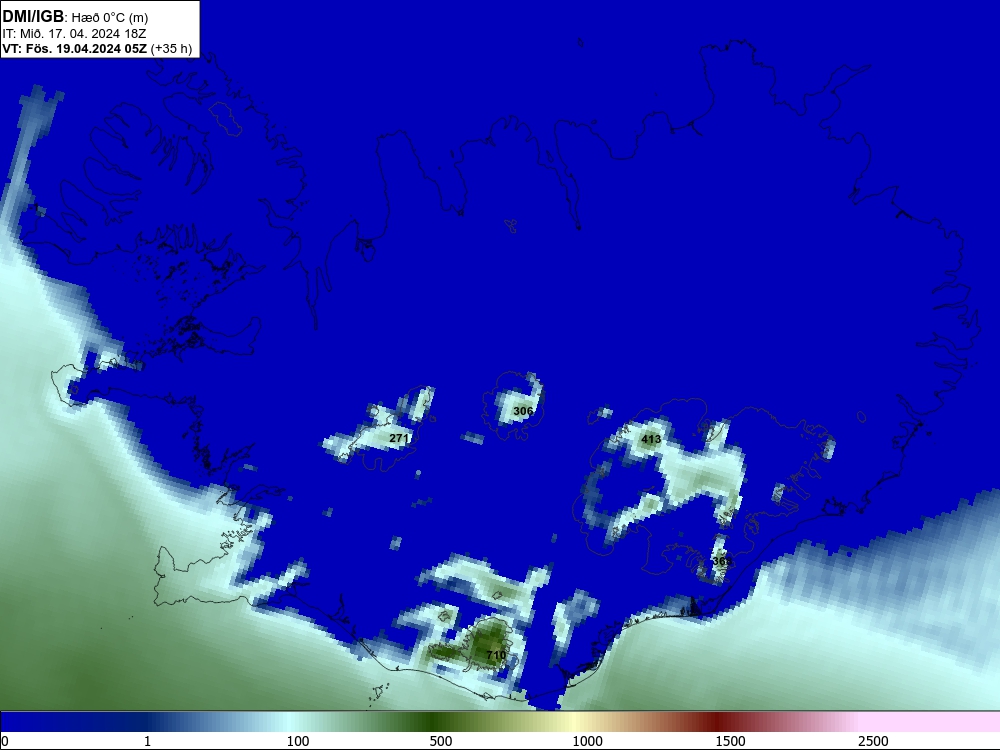Click the 306 value label on the map

523,411
